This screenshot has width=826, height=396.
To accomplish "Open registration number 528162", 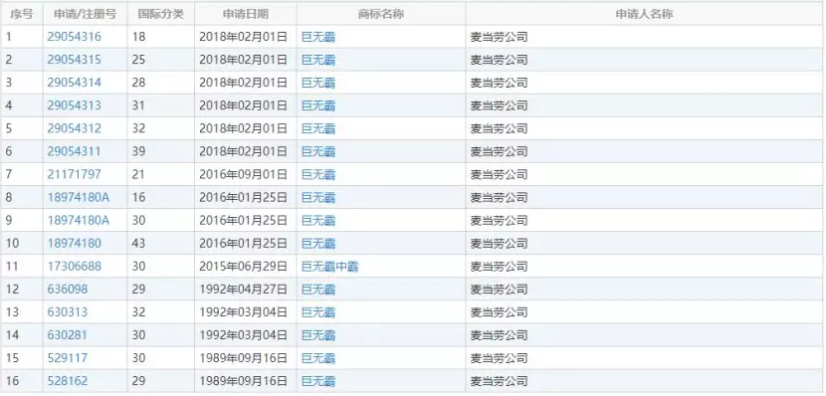I will click(67, 381).
